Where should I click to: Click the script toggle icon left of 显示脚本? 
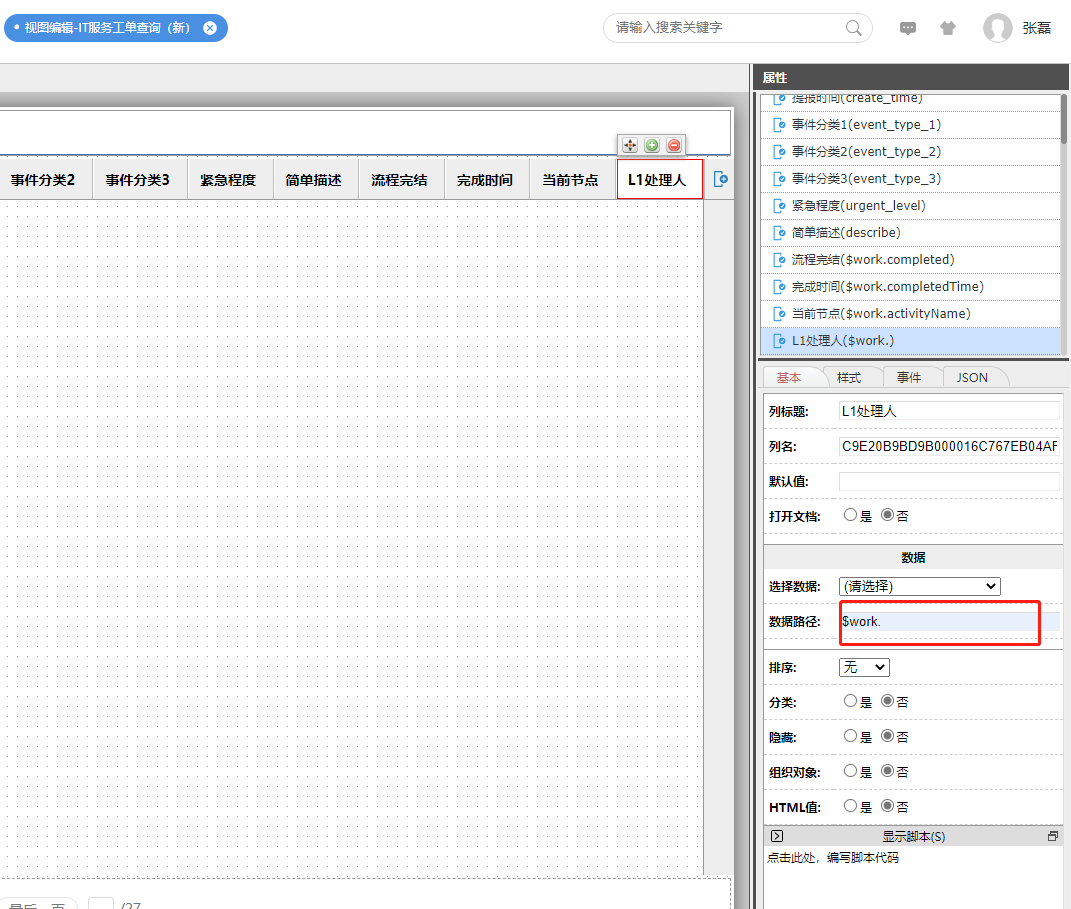[x=777, y=836]
